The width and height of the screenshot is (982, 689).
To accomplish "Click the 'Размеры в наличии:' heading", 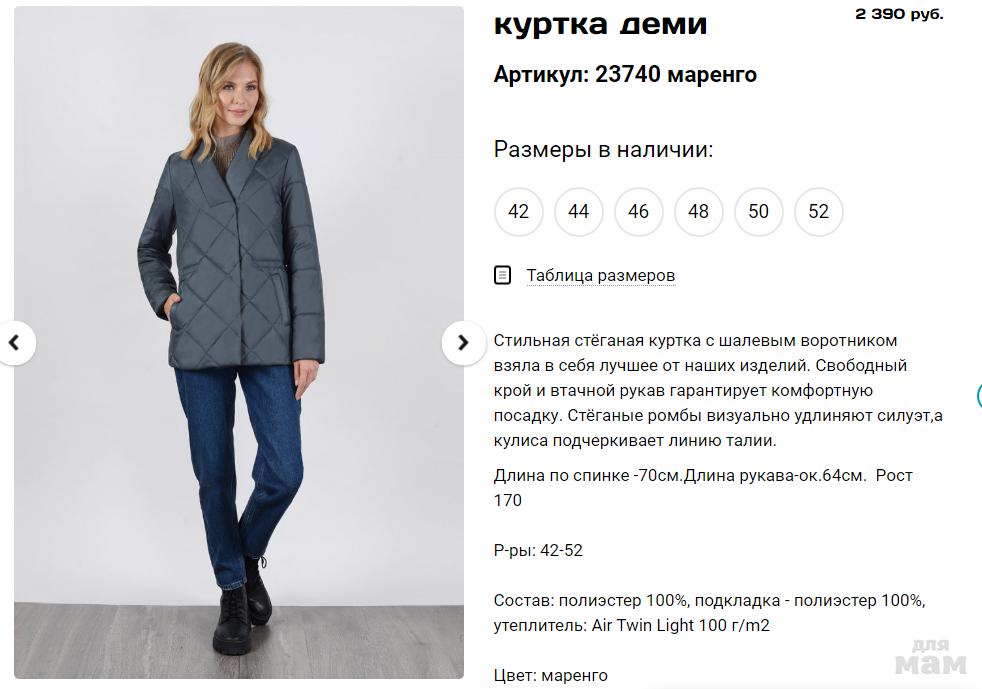I will pos(603,150).
